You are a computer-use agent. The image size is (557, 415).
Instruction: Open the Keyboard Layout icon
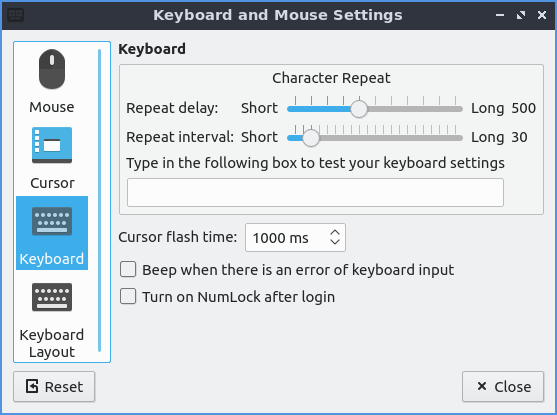point(52,297)
